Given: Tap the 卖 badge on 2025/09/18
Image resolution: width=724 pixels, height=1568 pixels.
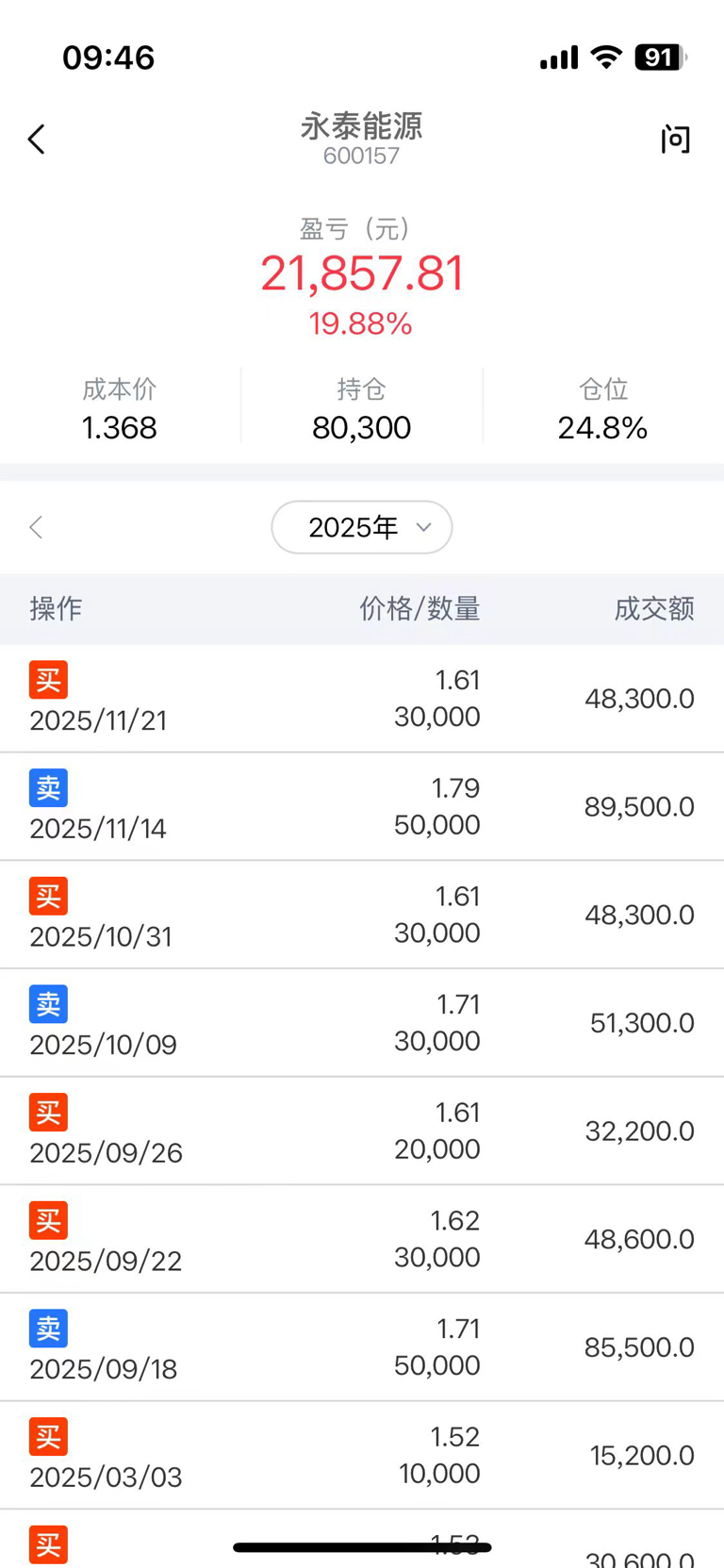Looking at the screenshot, I should point(48,1329).
